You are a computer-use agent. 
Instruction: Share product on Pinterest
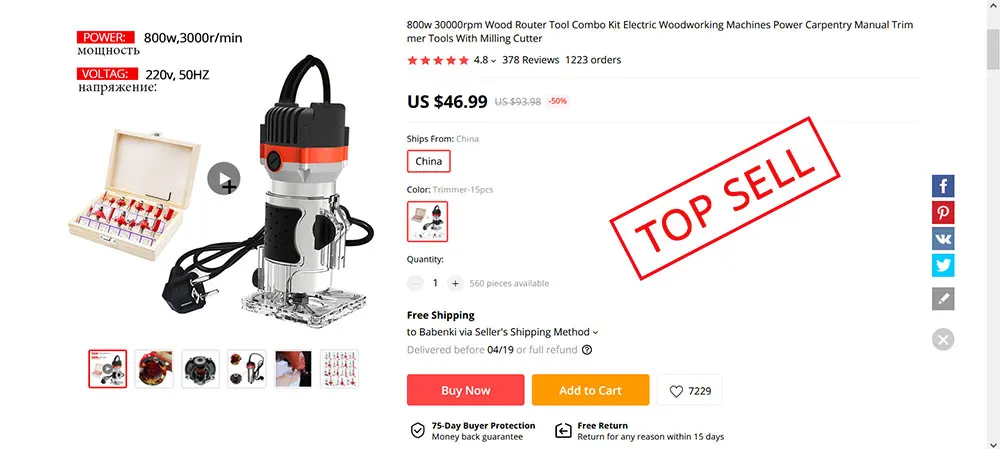(x=943, y=212)
